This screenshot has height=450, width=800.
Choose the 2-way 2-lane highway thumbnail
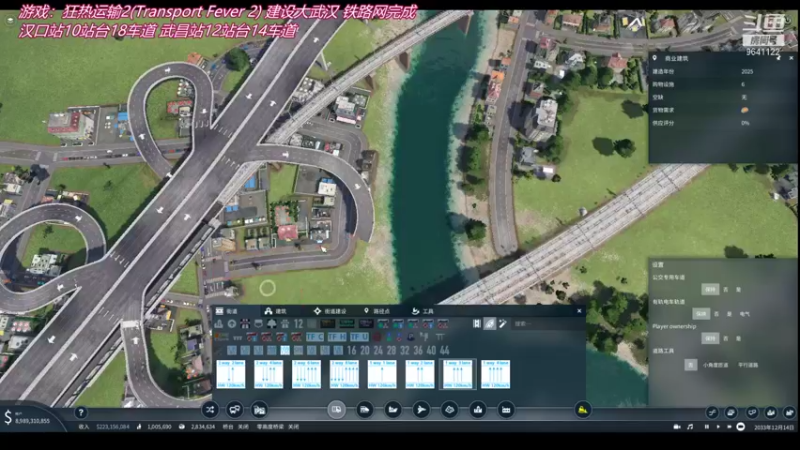(231, 374)
